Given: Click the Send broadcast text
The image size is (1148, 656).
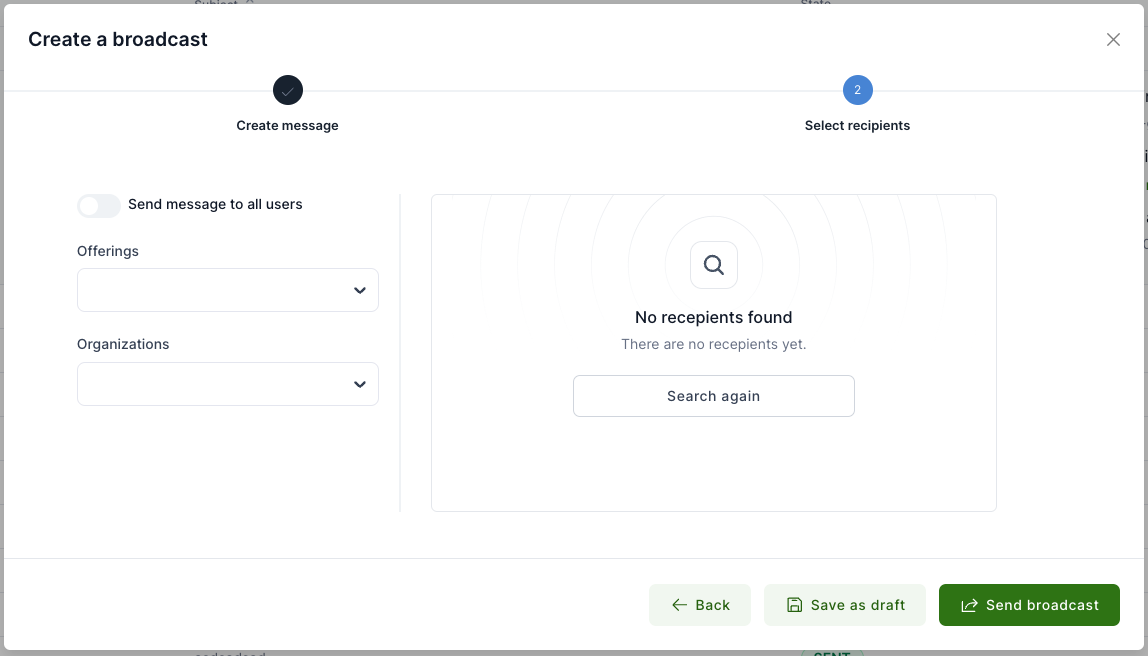Looking at the screenshot, I should [x=1042, y=605].
